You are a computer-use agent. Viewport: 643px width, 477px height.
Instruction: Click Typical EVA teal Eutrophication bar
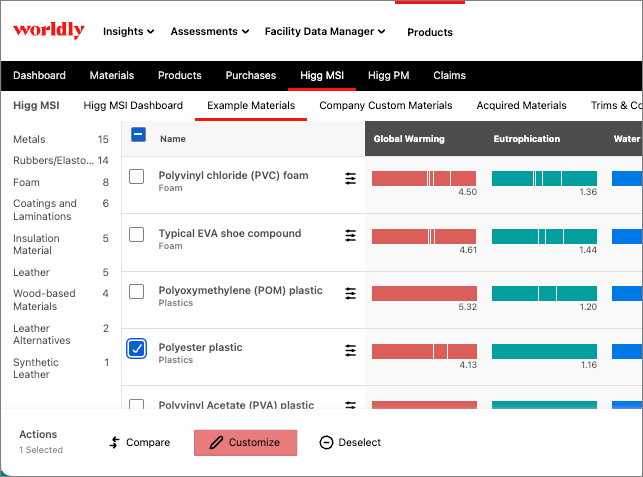(544, 237)
